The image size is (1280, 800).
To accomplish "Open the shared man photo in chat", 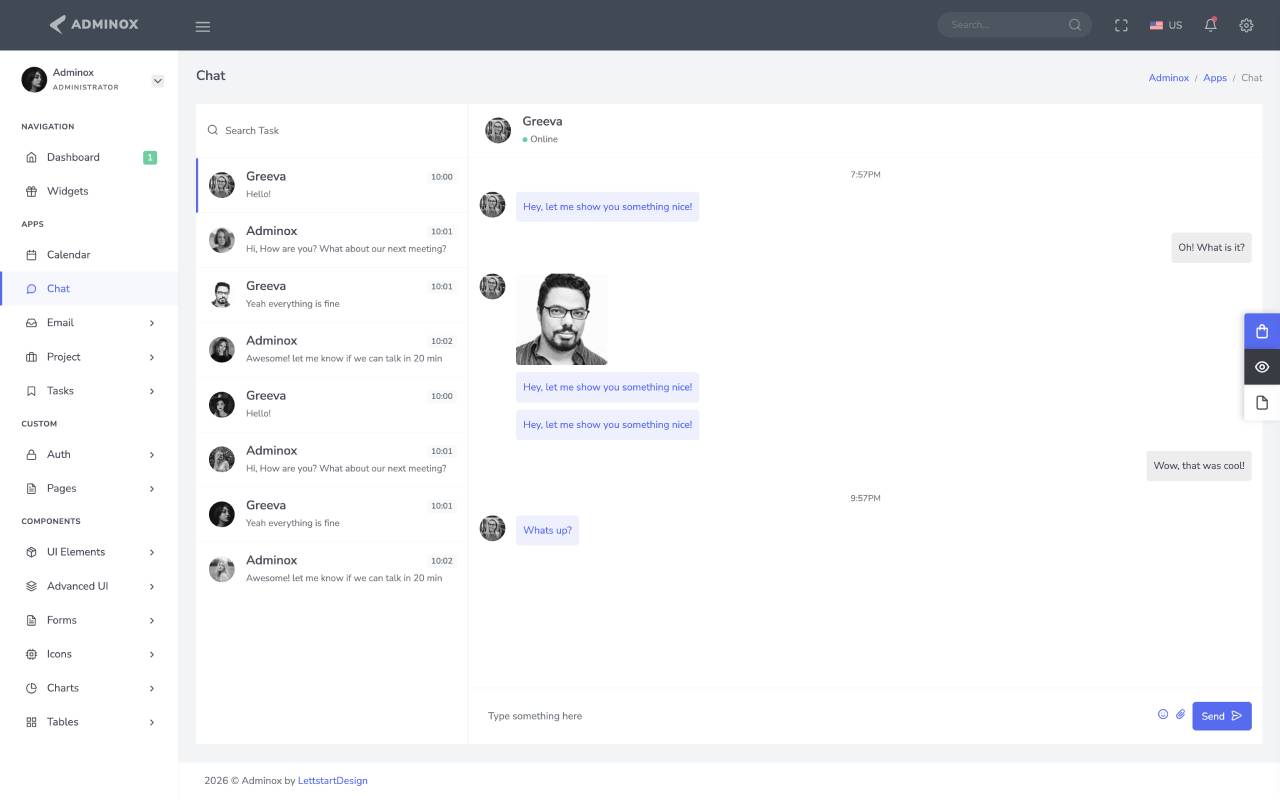I will (x=562, y=319).
